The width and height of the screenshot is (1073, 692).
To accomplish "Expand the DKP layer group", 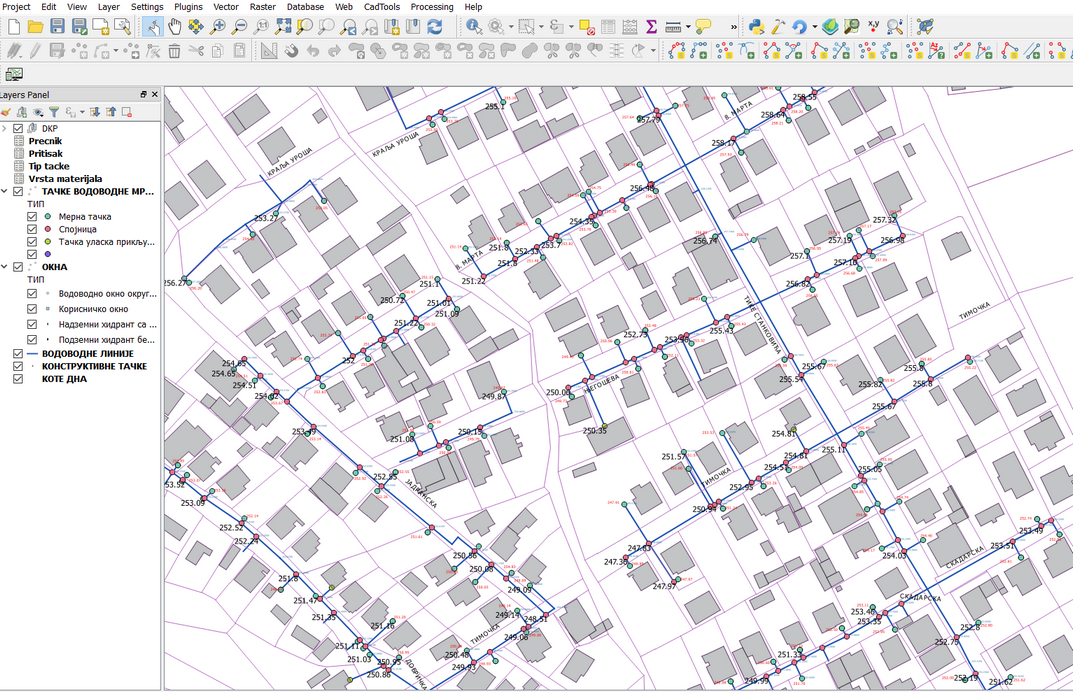I will 5,129.
